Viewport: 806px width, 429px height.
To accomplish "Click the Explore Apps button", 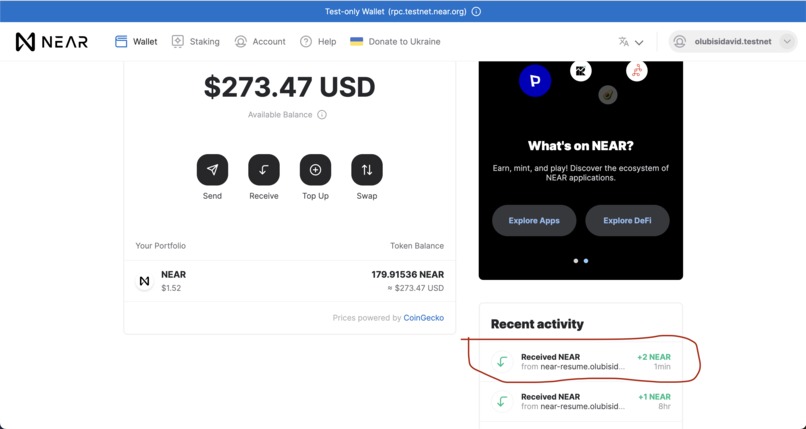I will (x=534, y=220).
